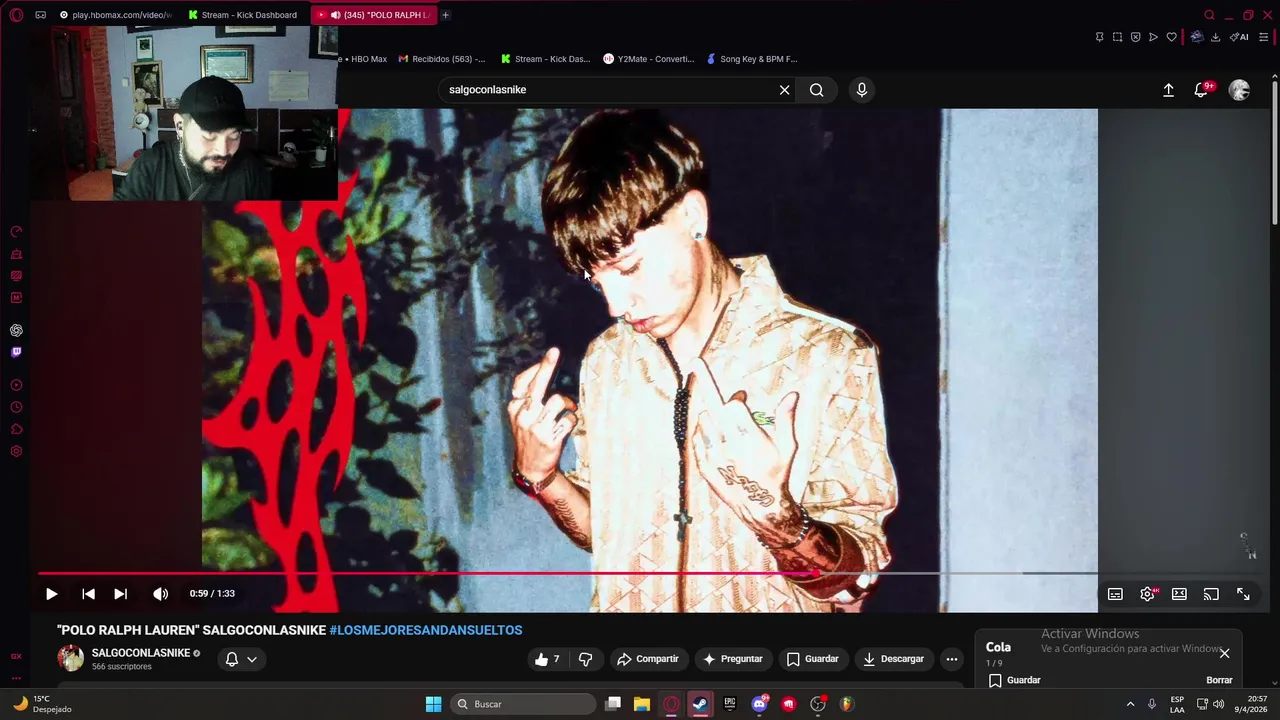Clear the salgoconlasnike search text
The image size is (1280, 720).
(x=785, y=90)
